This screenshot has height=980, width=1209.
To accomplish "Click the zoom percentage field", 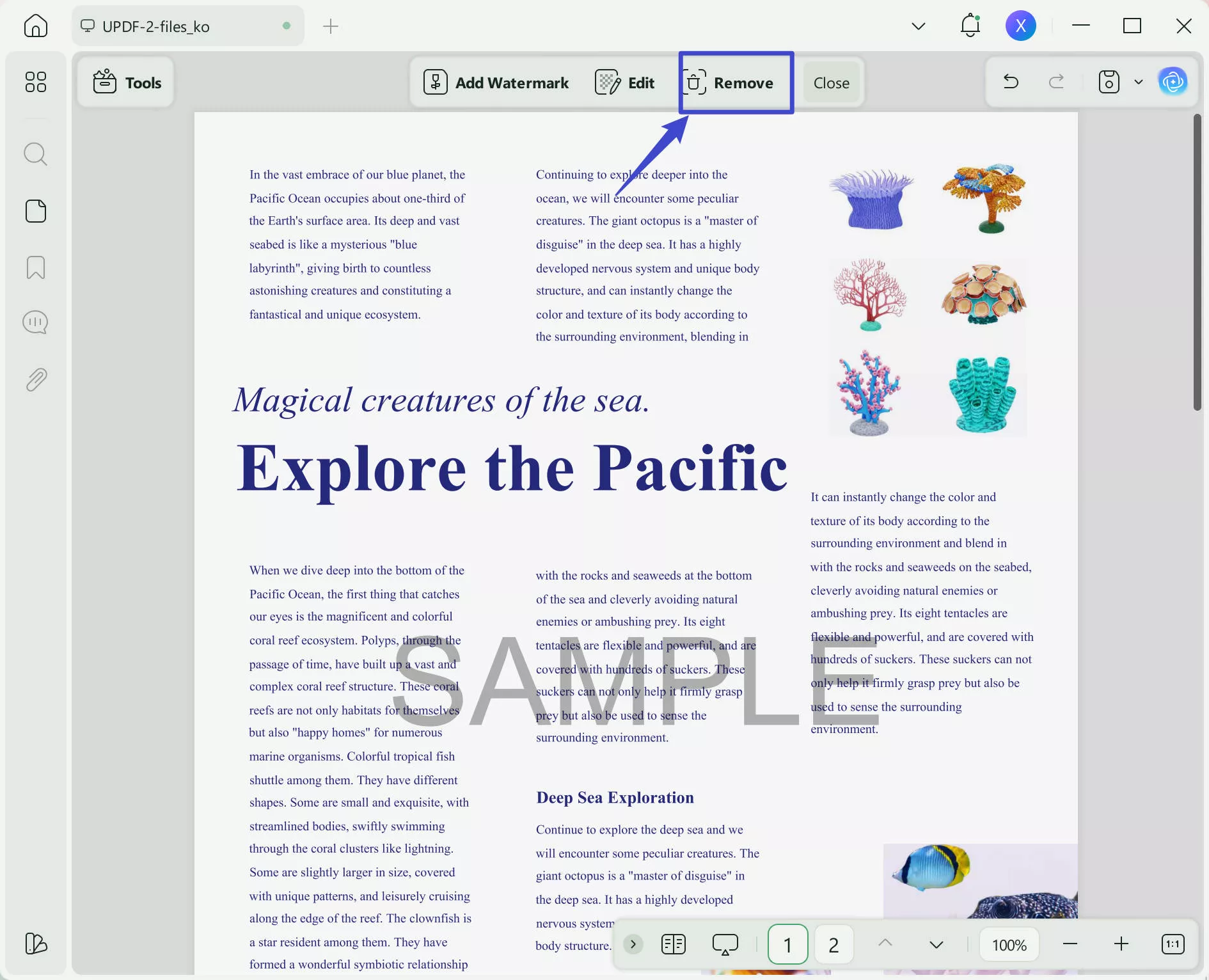I will [x=1009, y=945].
